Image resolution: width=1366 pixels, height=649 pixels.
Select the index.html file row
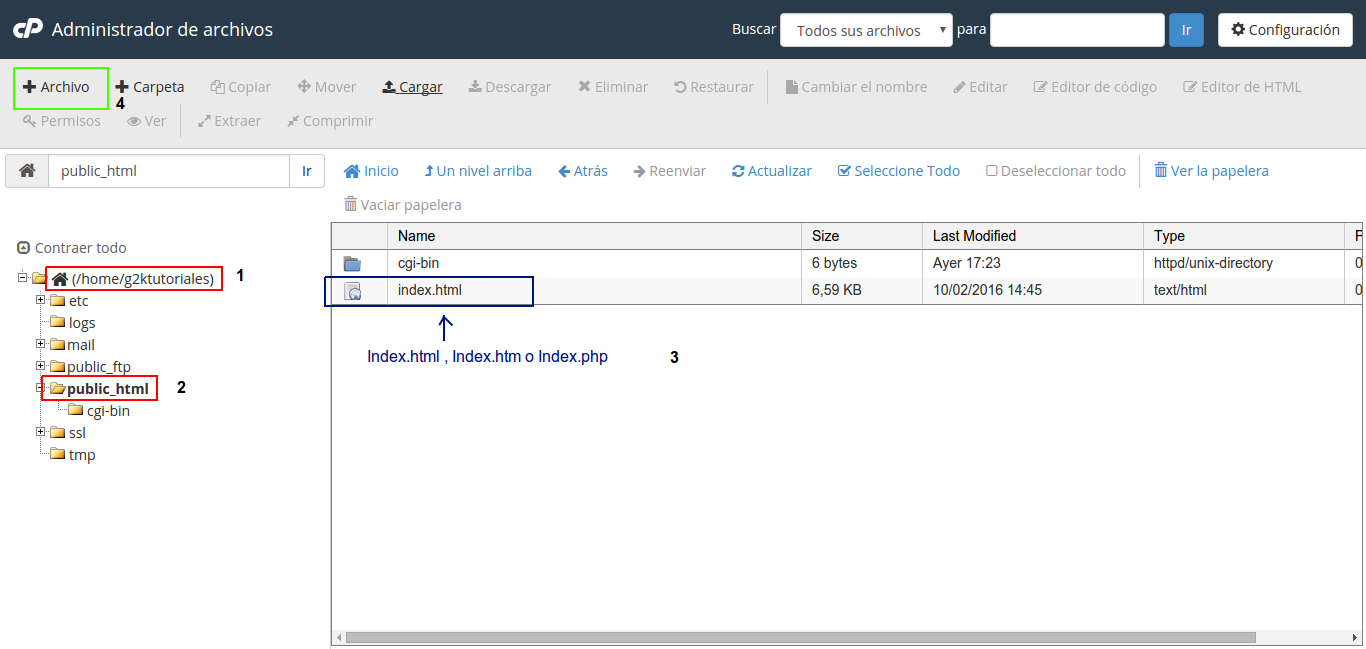point(430,290)
